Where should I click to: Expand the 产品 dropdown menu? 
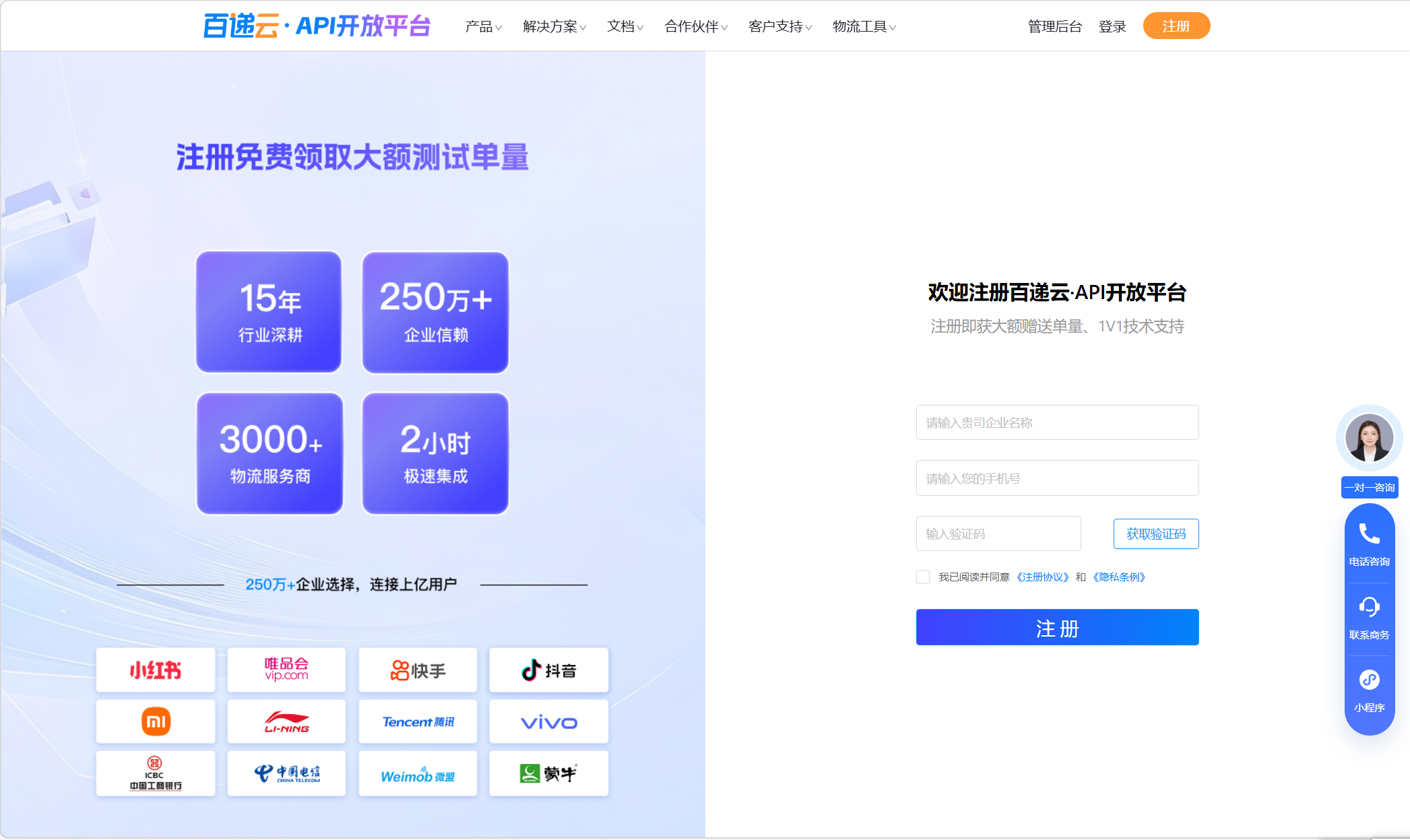[x=483, y=27]
